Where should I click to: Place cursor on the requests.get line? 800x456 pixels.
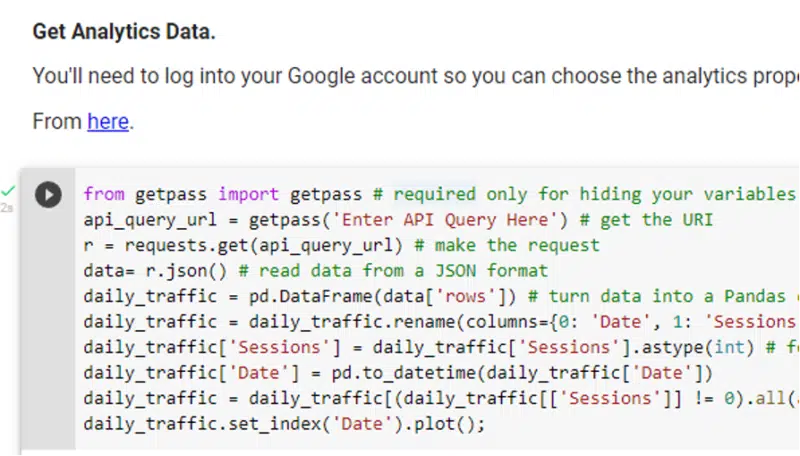point(250,245)
